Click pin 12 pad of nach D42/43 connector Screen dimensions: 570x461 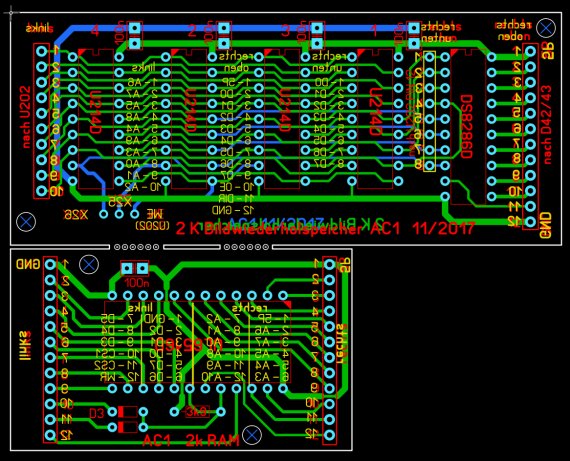pyautogui.click(x=530, y=221)
